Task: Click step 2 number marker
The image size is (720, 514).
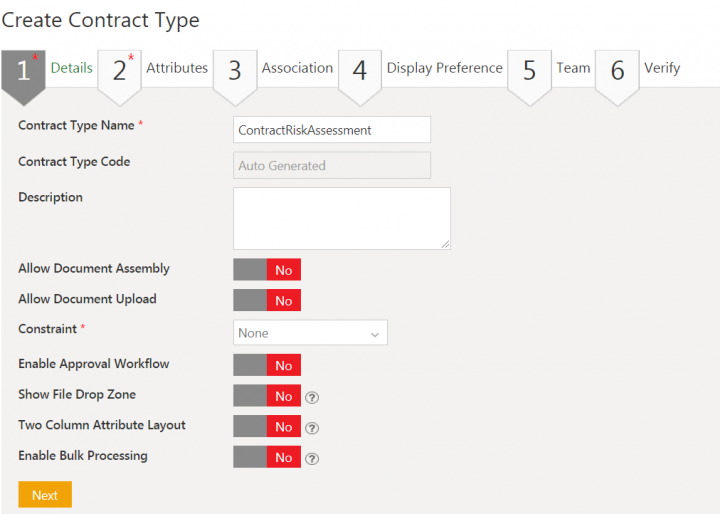Action: tap(119, 77)
